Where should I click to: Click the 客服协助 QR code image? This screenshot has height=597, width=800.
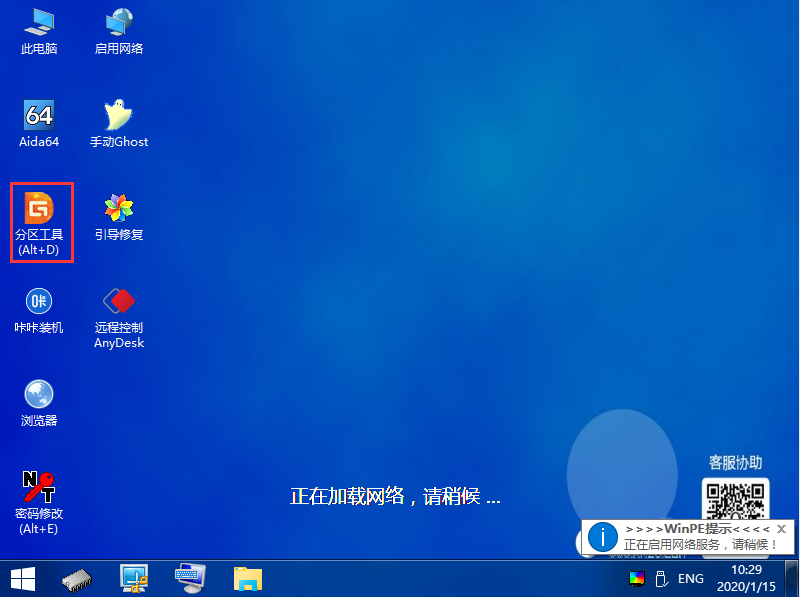735,499
